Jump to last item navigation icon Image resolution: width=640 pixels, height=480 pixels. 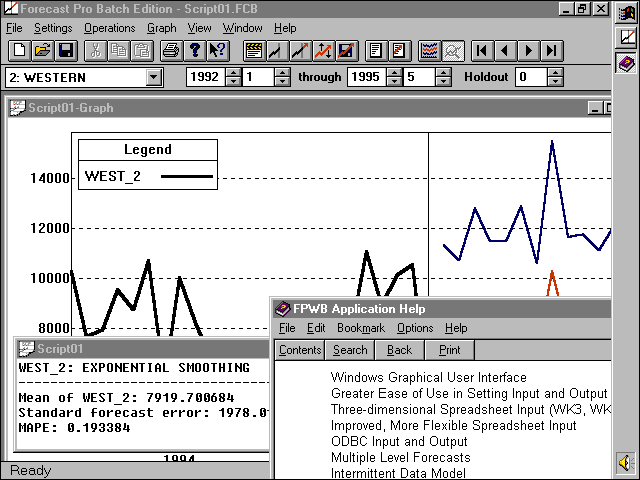click(x=552, y=51)
